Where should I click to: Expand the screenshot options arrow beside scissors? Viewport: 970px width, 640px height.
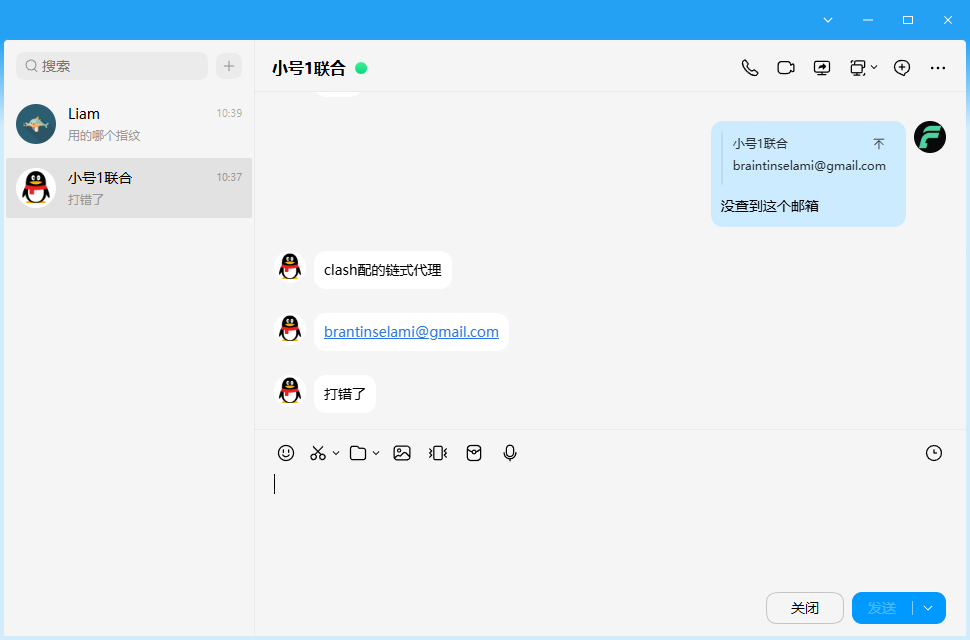(x=336, y=453)
